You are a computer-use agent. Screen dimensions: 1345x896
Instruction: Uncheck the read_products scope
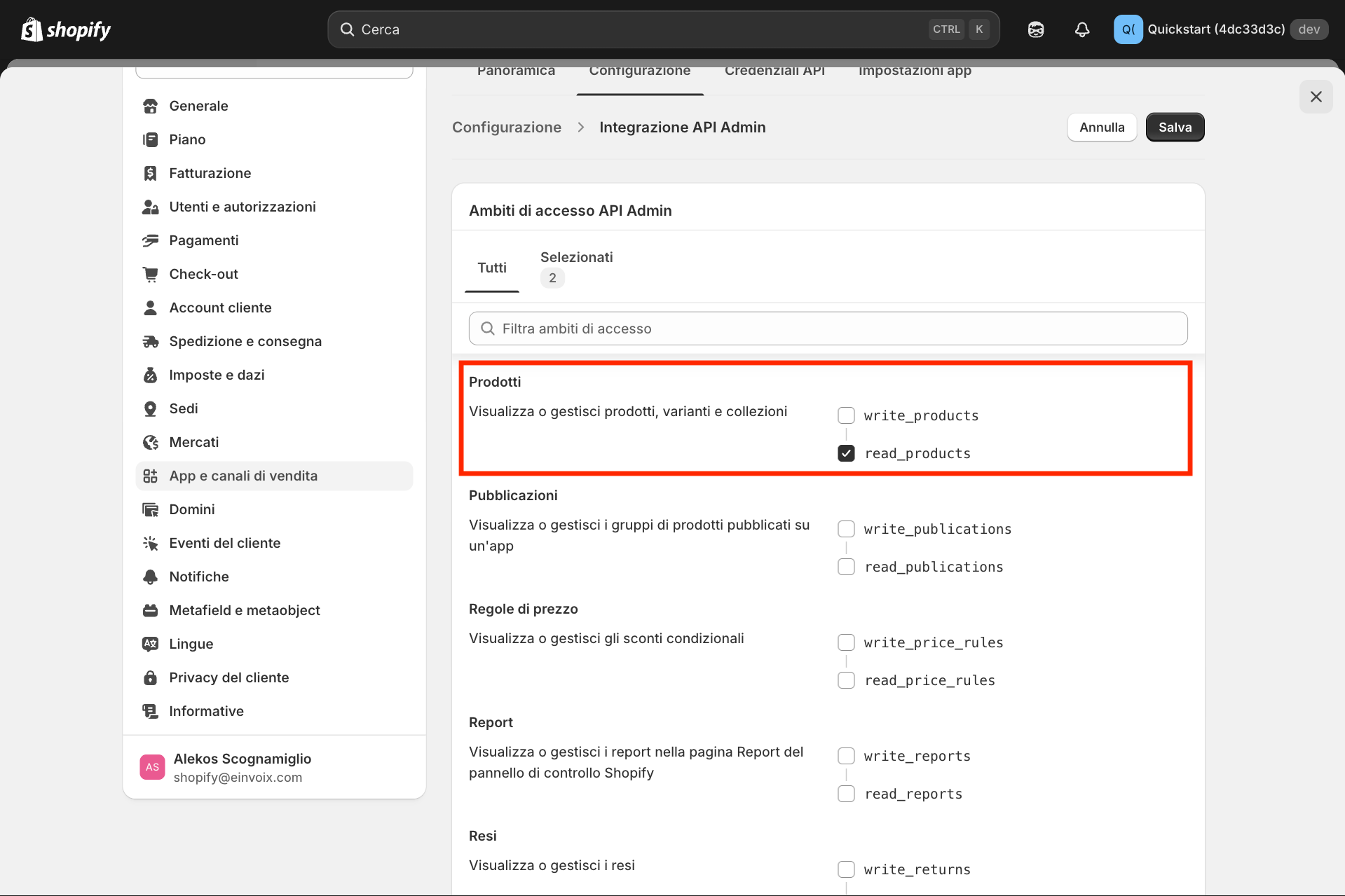(846, 453)
